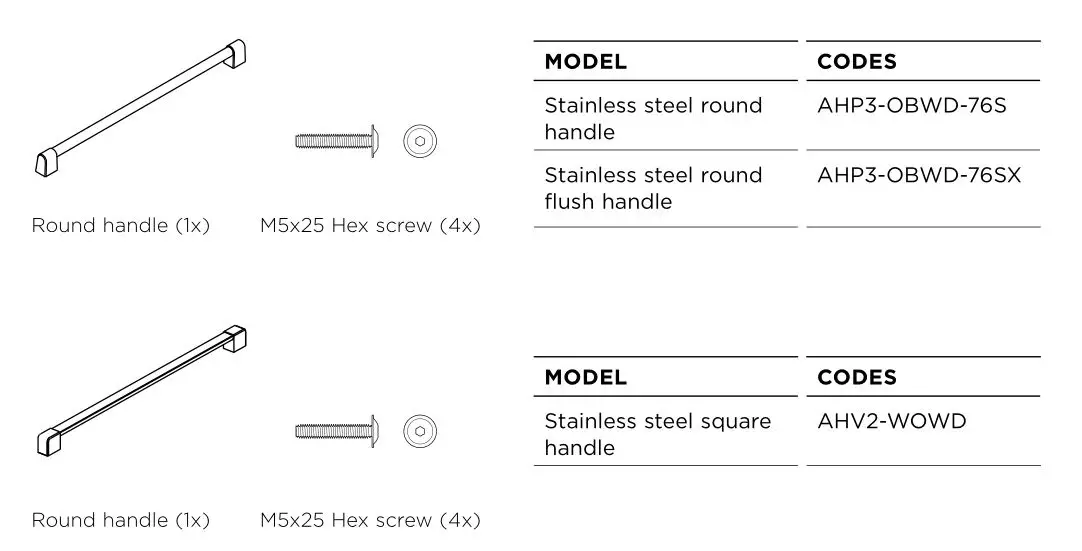Image resolution: width=1082 pixels, height=551 pixels.
Task: Click the square handle illustration with boxy ends
Action: click(x=140, y=391)
